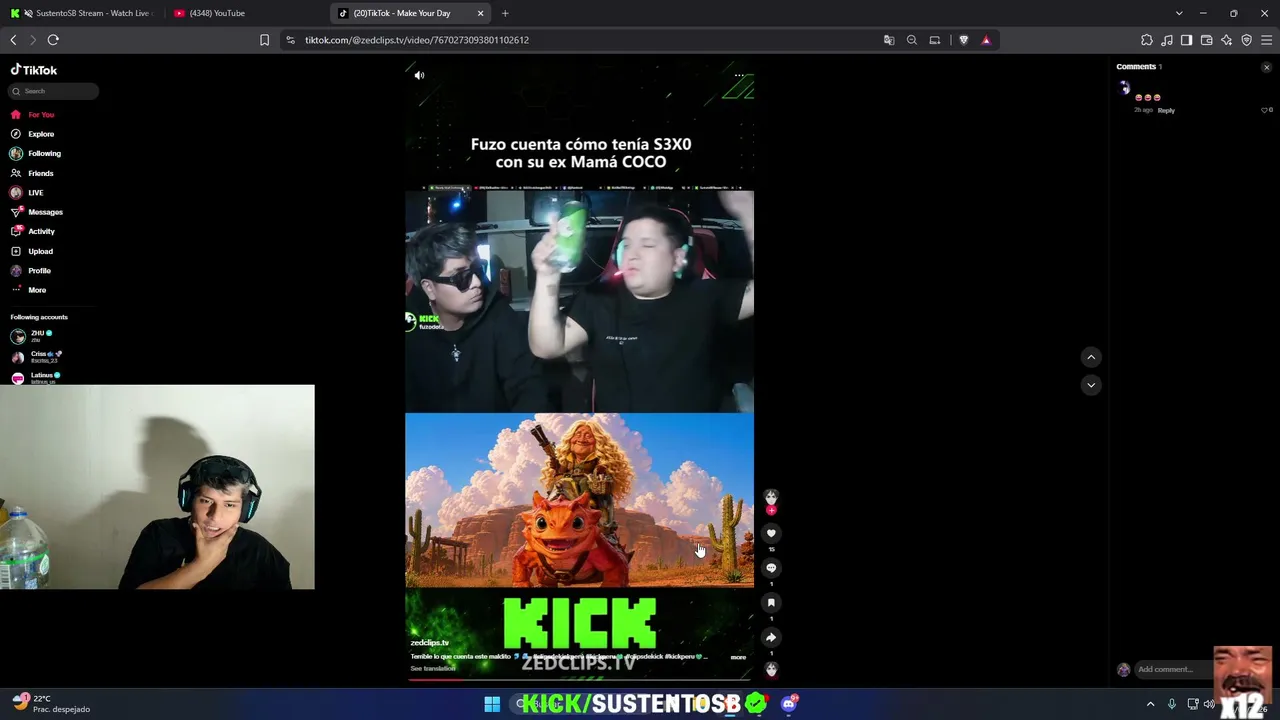Open the spinning sound disc
1280x720 pixels.
pyautogui.click(x=771, y=669)
